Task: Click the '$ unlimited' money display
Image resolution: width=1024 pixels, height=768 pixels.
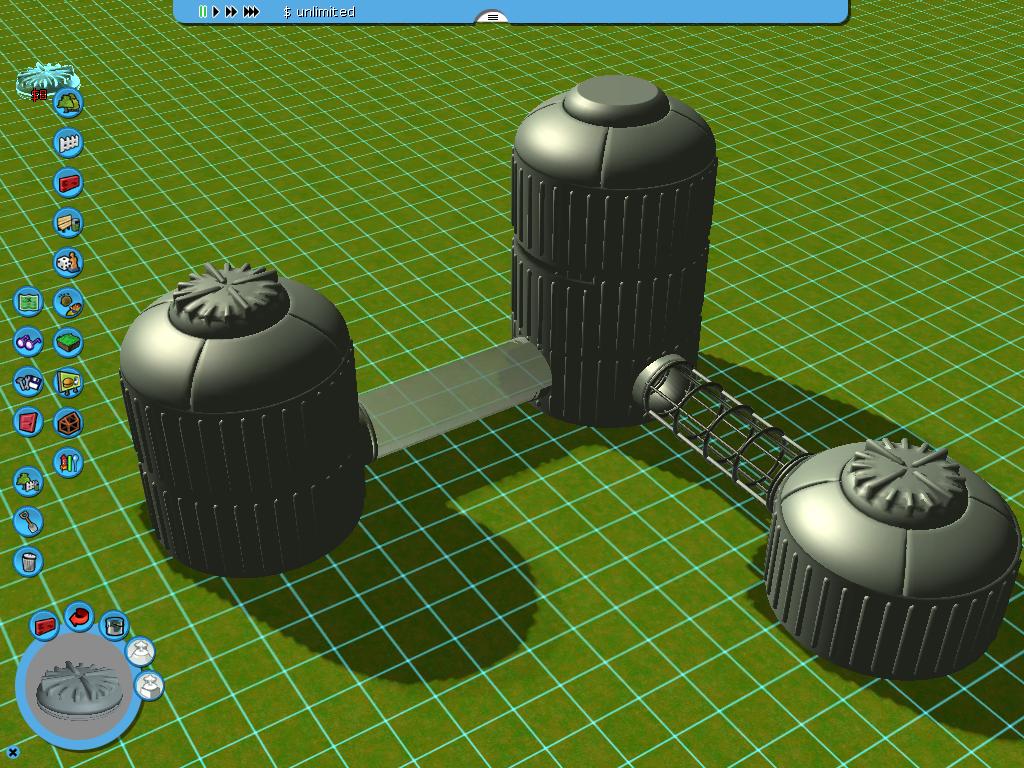Action: click(x=319, y=12)
